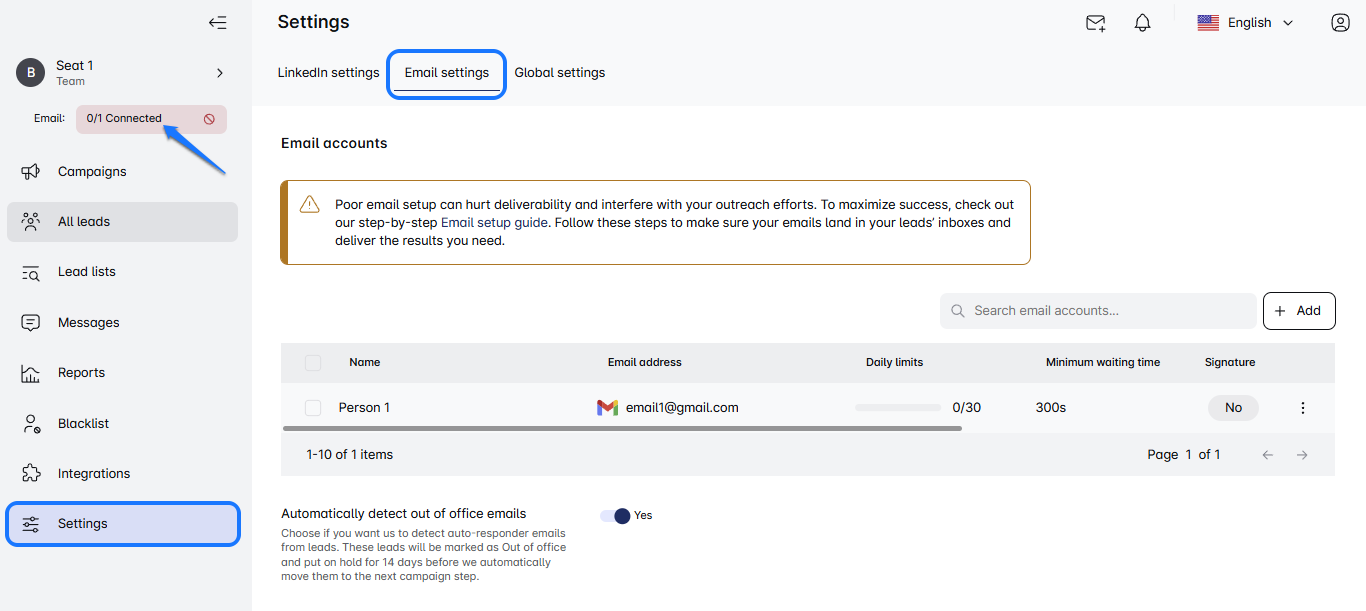1366x611 pixels.
Task: Expand the Seat 1 team selector
Action: (x=219, y=73)
